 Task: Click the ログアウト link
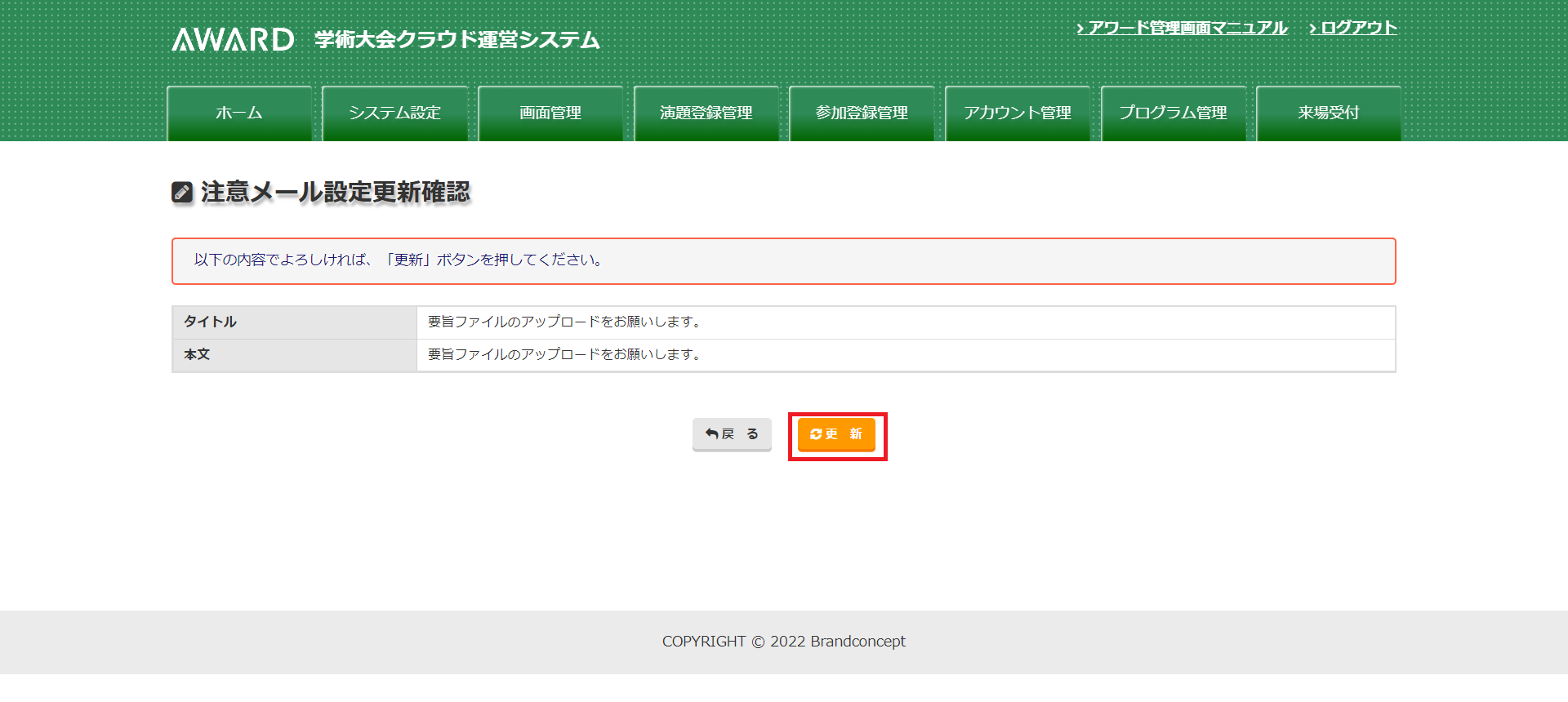(1353, 28)
